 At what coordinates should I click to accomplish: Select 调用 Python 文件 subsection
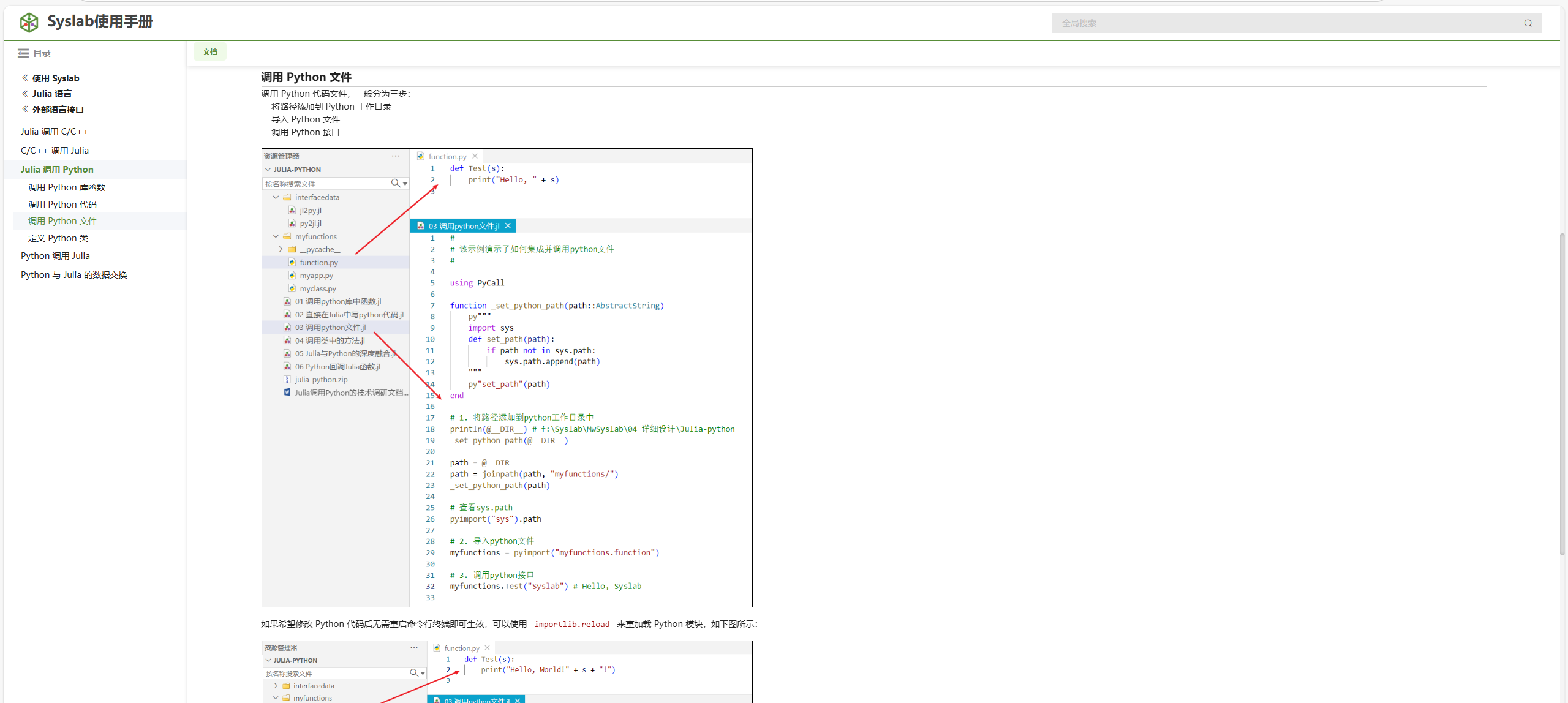62,221
